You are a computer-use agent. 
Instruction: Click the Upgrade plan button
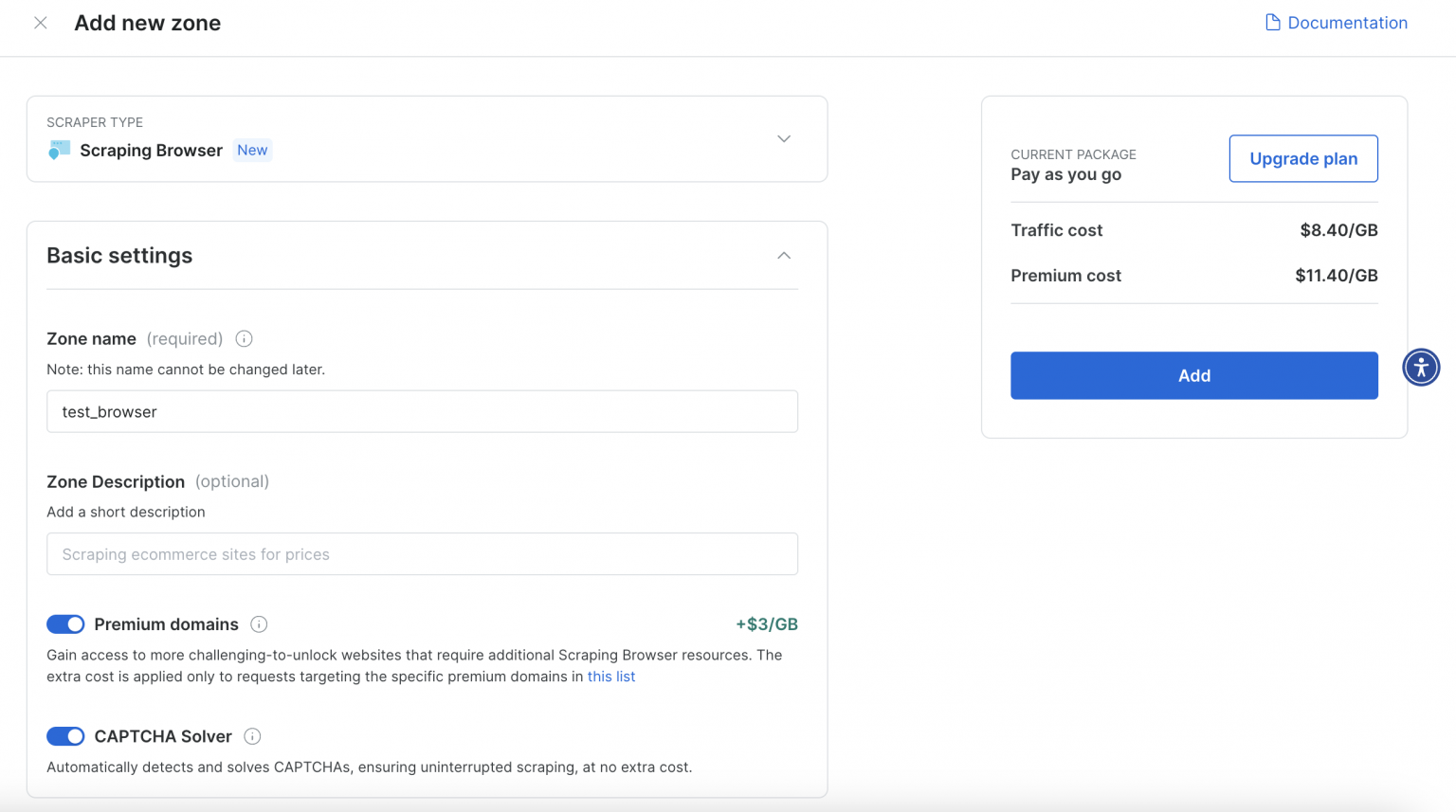1302,158
